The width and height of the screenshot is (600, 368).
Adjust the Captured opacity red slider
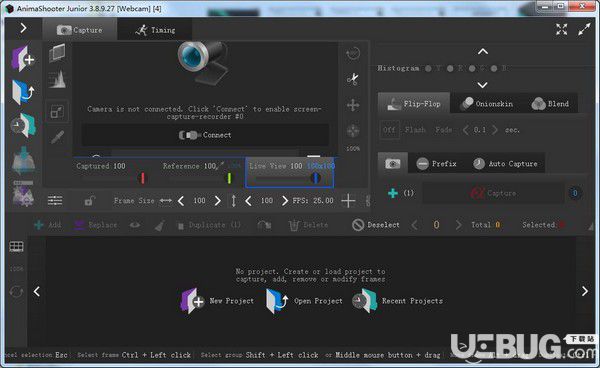(143, 178)
